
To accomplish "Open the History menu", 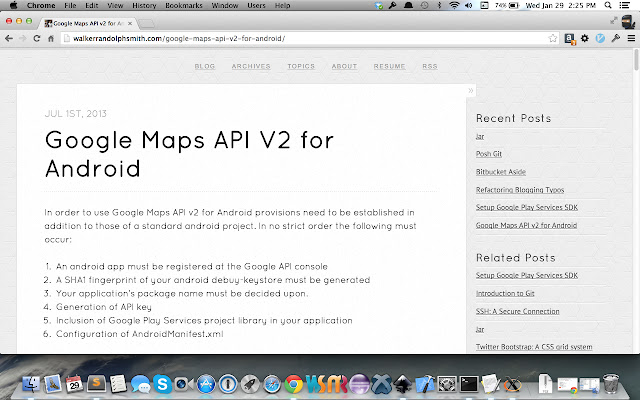I will (x=144, y=5).
